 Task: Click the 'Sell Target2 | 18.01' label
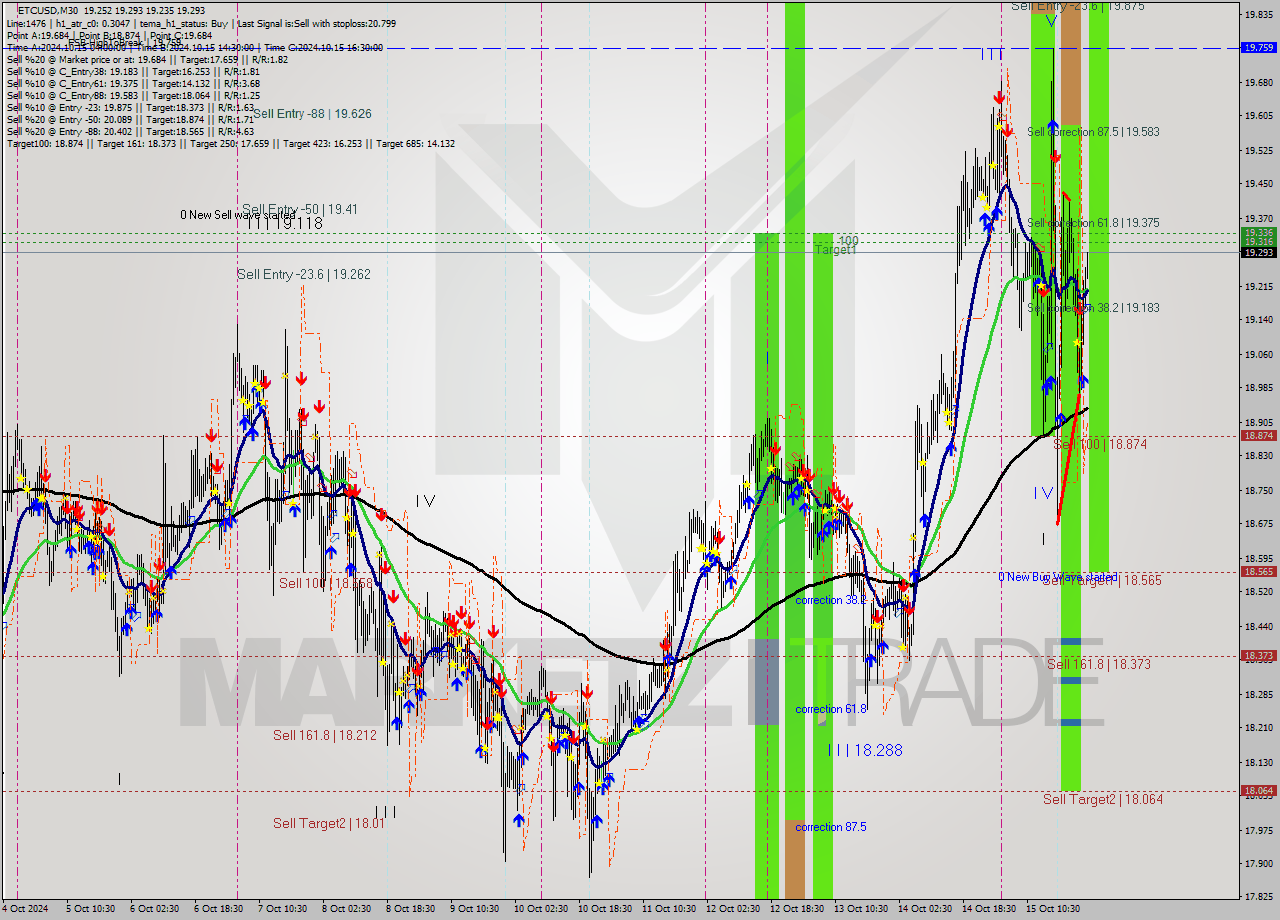328,823
